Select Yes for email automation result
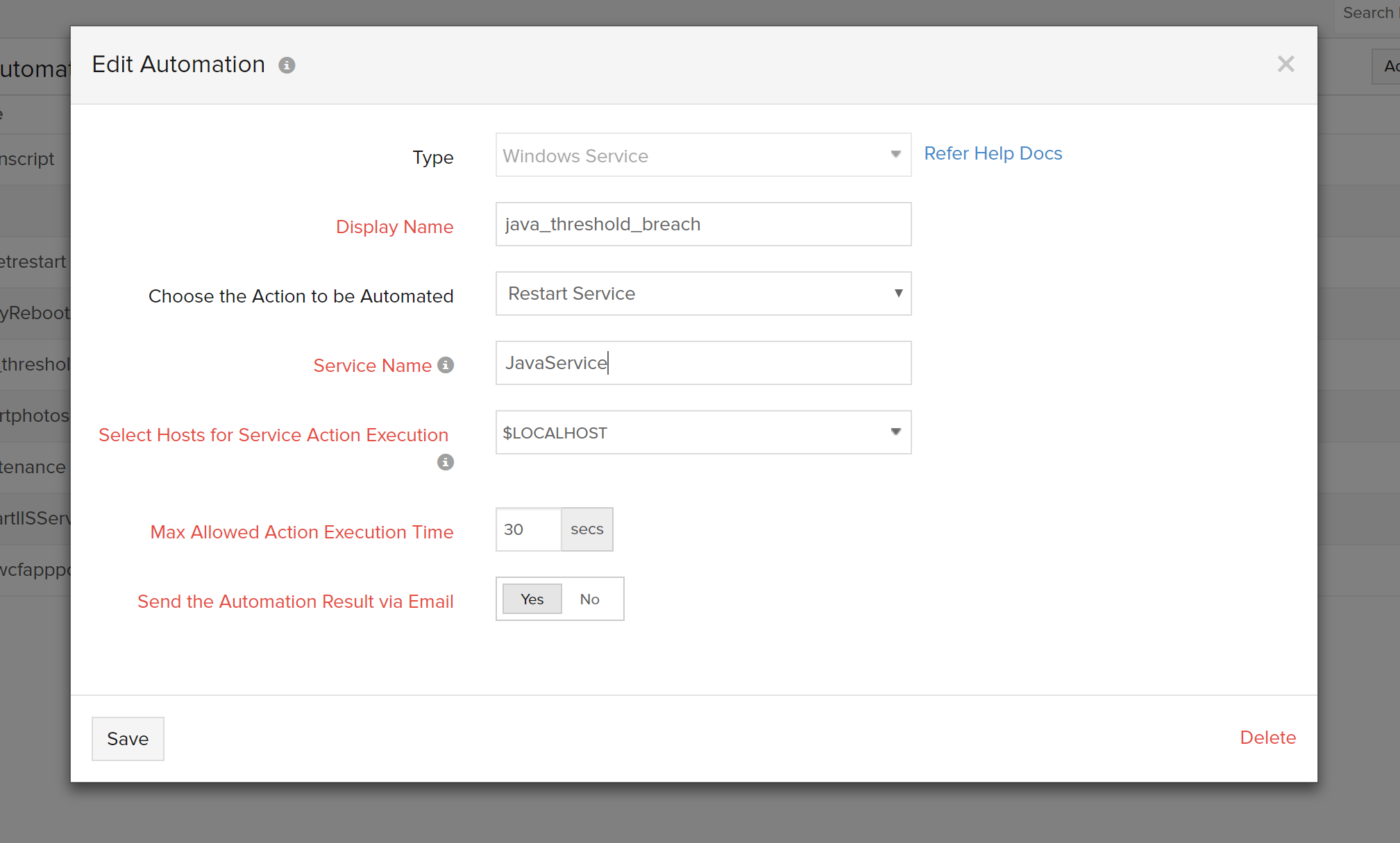This screenshot has height=843, width=1400. (x=532, y=599)
